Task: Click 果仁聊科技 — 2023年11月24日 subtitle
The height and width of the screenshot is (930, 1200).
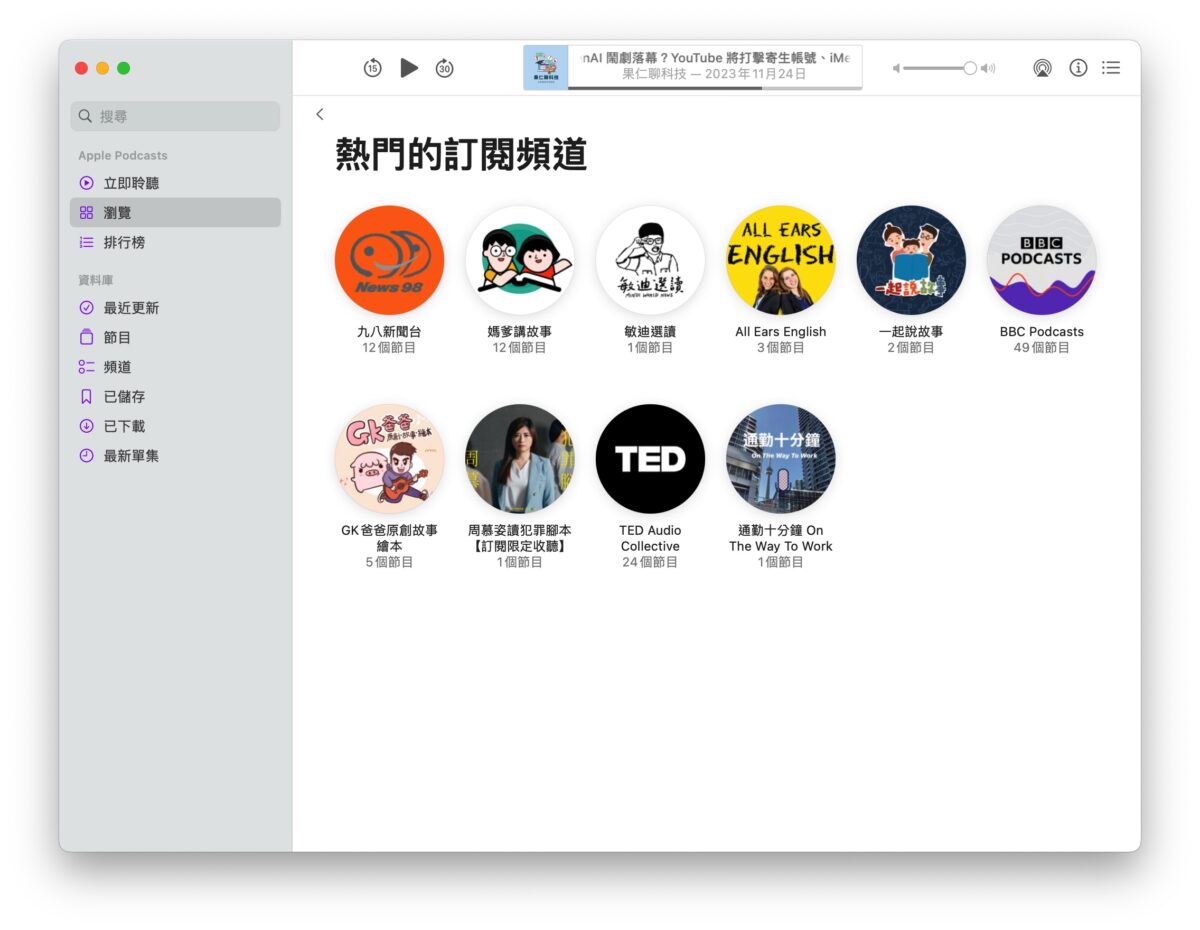Action: point(715,74)
